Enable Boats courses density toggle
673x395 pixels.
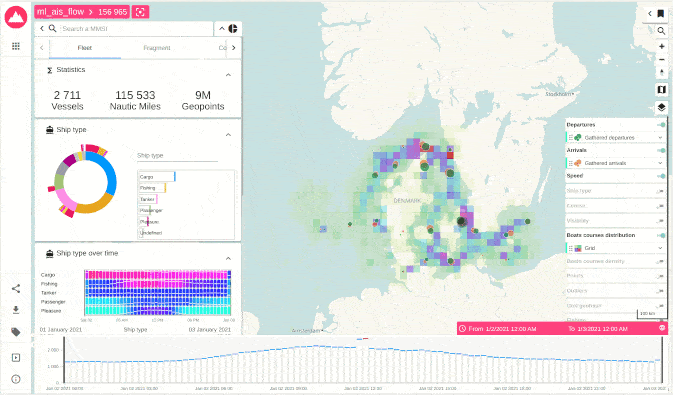[x=661, y=261]
